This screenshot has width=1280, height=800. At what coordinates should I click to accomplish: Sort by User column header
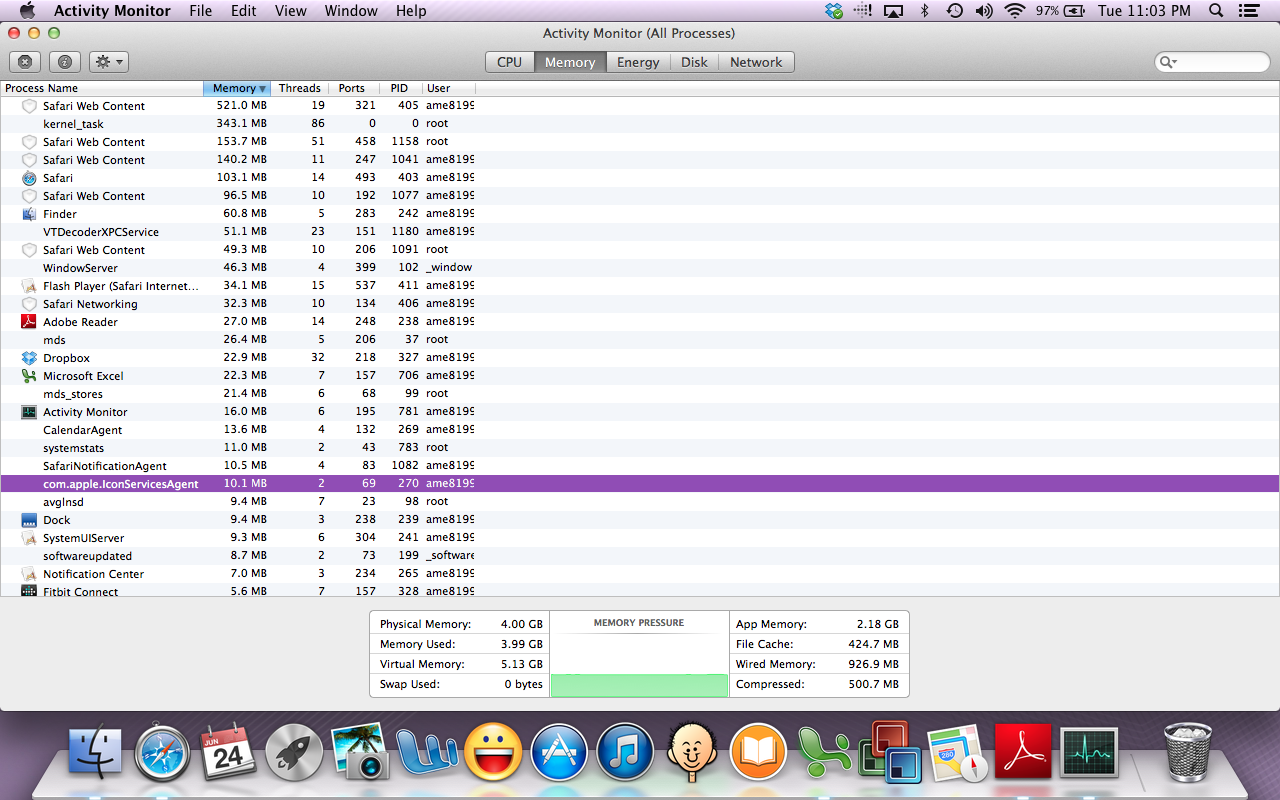click(448, 88)
